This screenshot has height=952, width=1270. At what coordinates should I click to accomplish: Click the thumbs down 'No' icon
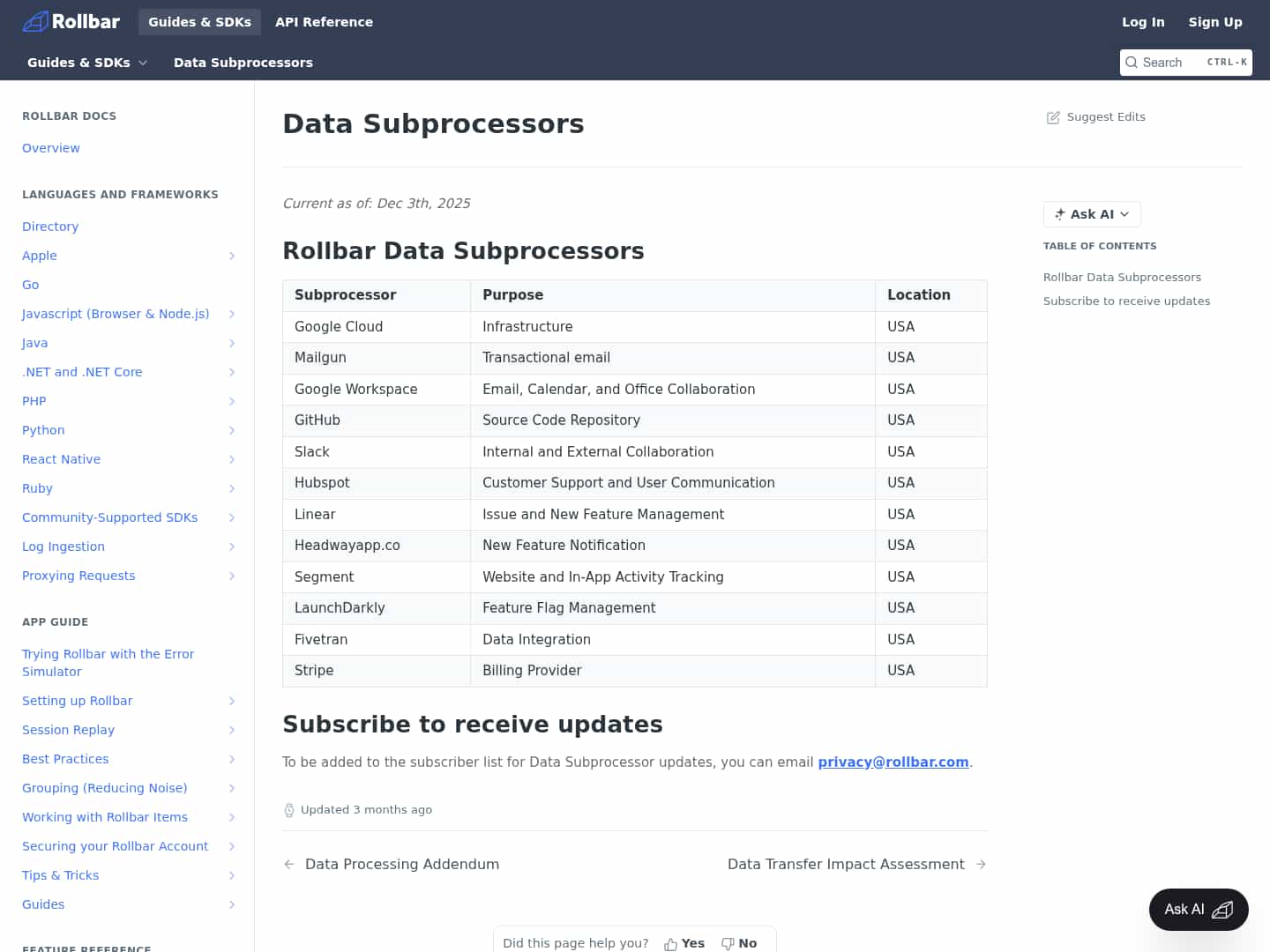[x=728, y=942]
